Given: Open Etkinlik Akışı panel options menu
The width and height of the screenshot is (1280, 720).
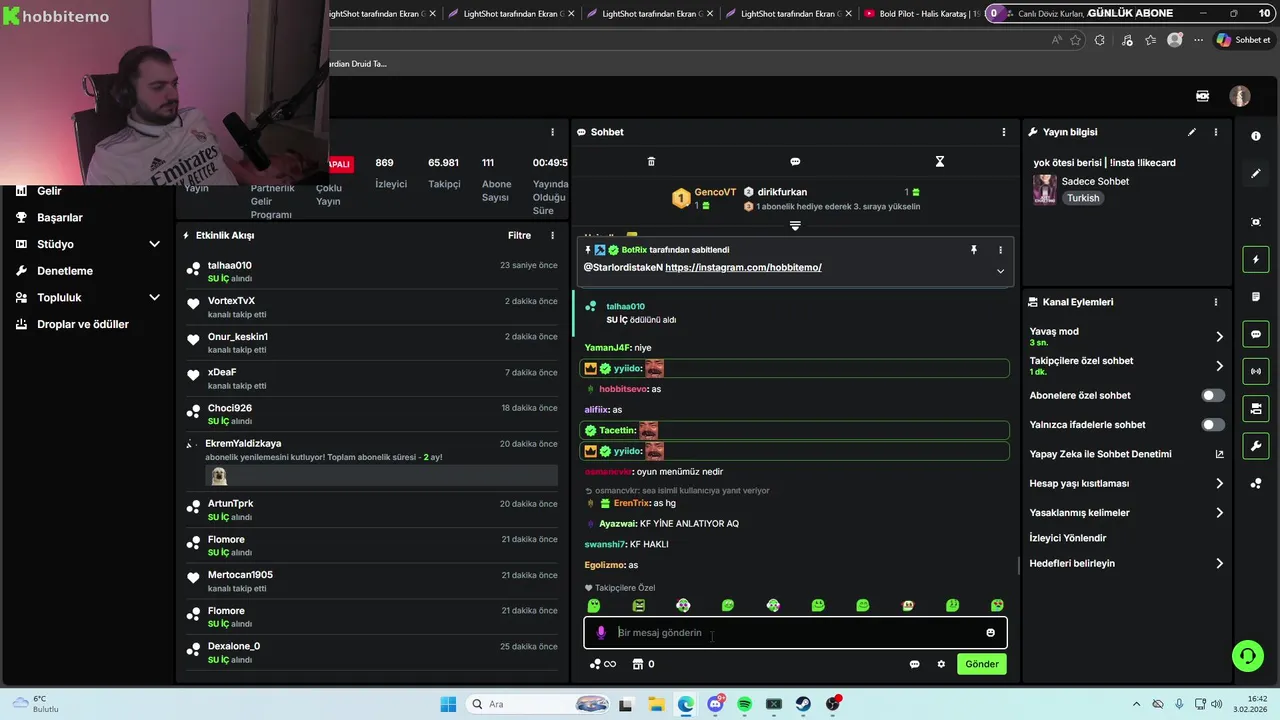Looking at the screenshot, I should tap(552, 236).
